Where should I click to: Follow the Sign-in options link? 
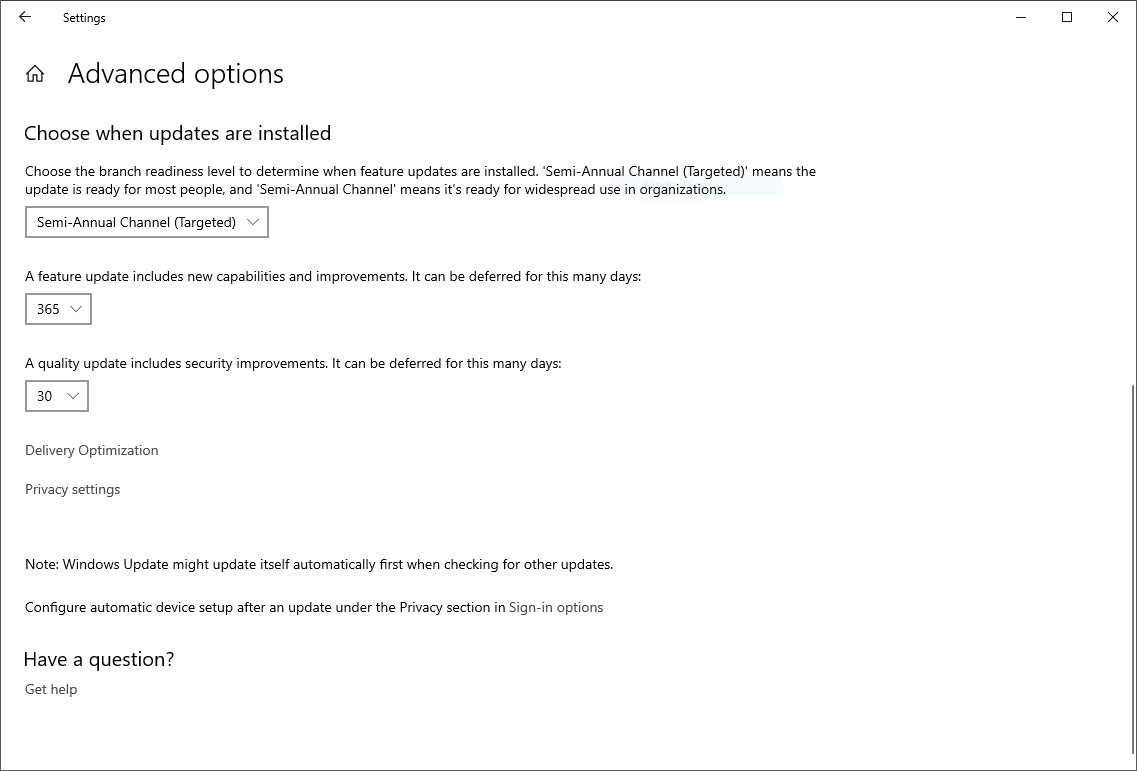556,607
